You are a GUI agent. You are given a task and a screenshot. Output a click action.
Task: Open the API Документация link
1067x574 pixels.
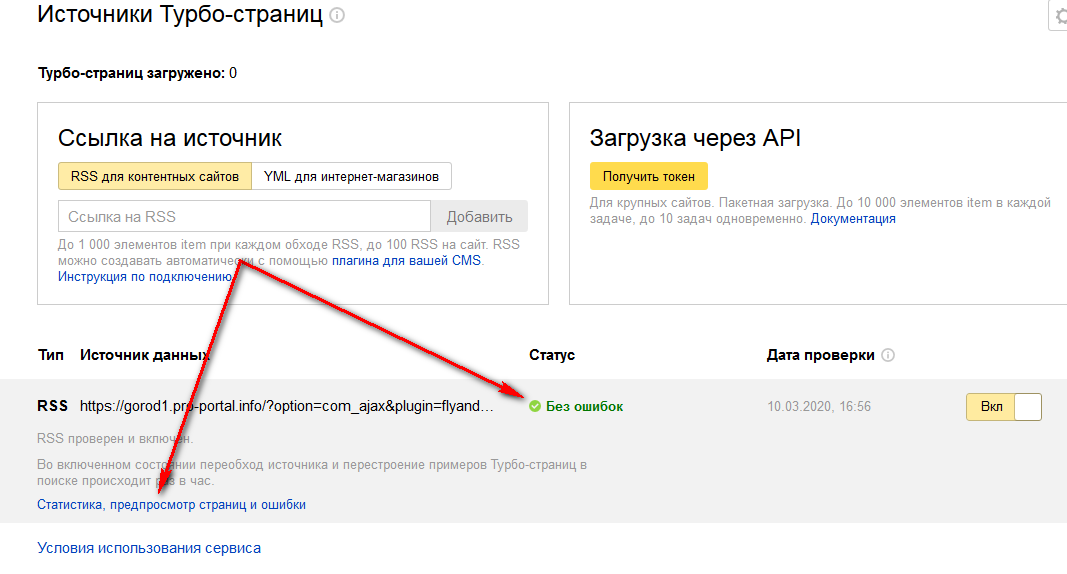click(852, 218)
